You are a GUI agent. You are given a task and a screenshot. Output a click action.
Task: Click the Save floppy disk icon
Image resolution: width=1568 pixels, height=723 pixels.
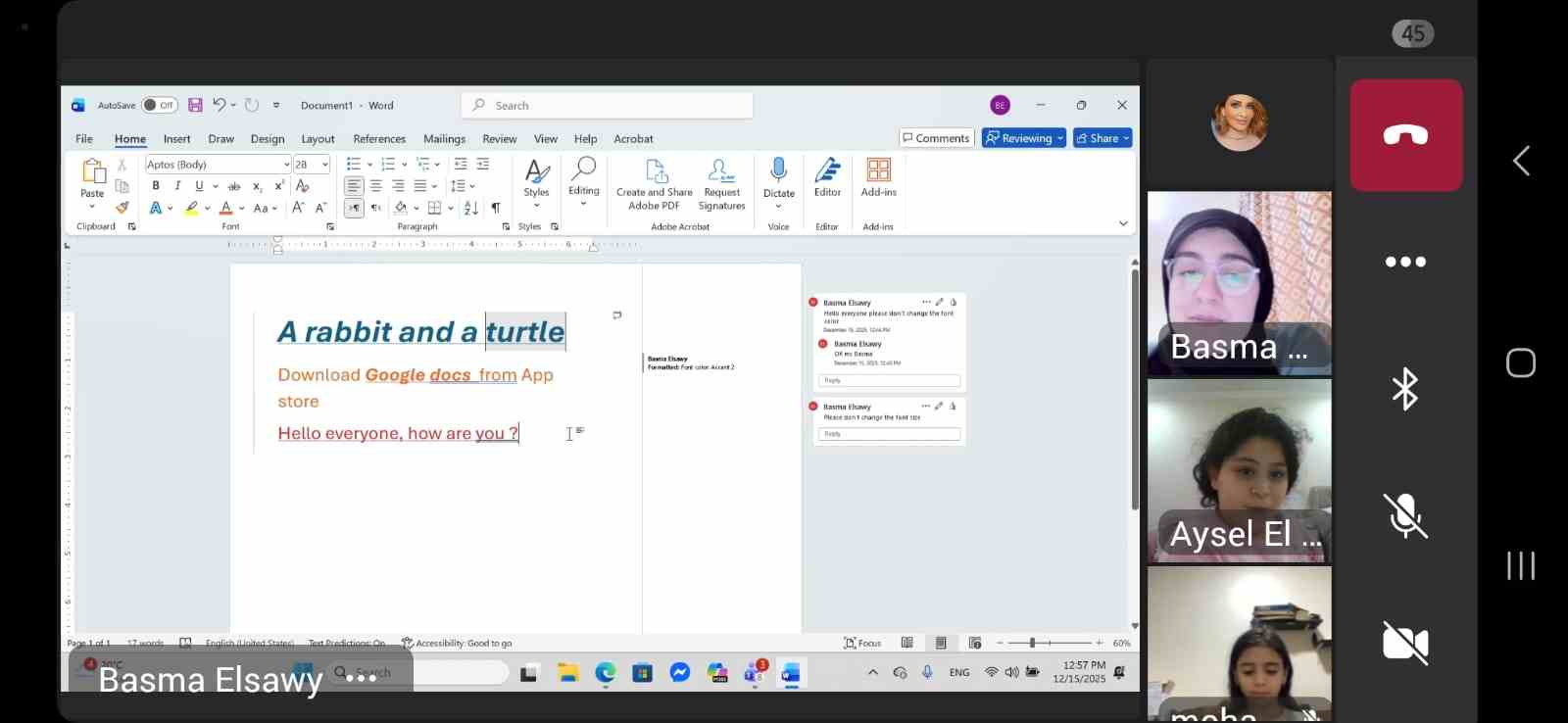tap(195, 106)
